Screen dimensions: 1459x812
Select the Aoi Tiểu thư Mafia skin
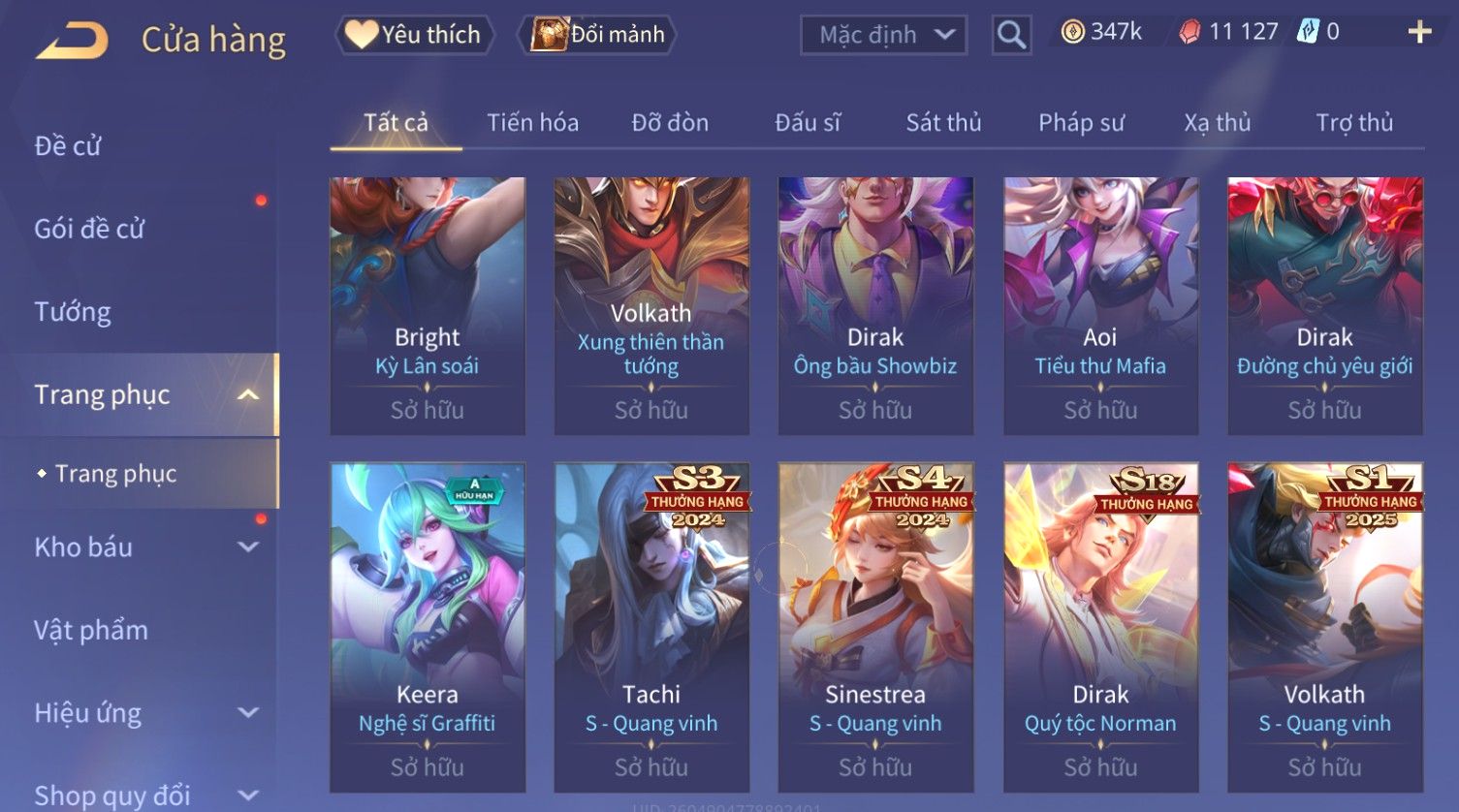[x=1100, y=305]
